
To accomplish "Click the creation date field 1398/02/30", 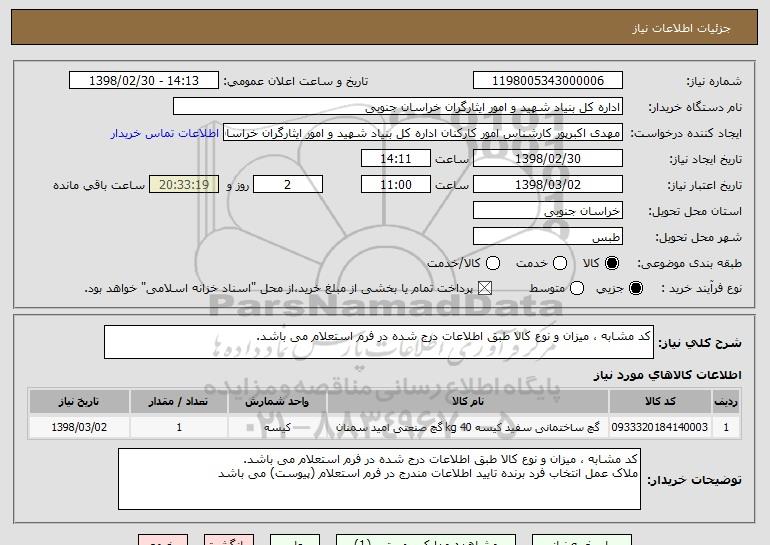I will tap(548, 159).
